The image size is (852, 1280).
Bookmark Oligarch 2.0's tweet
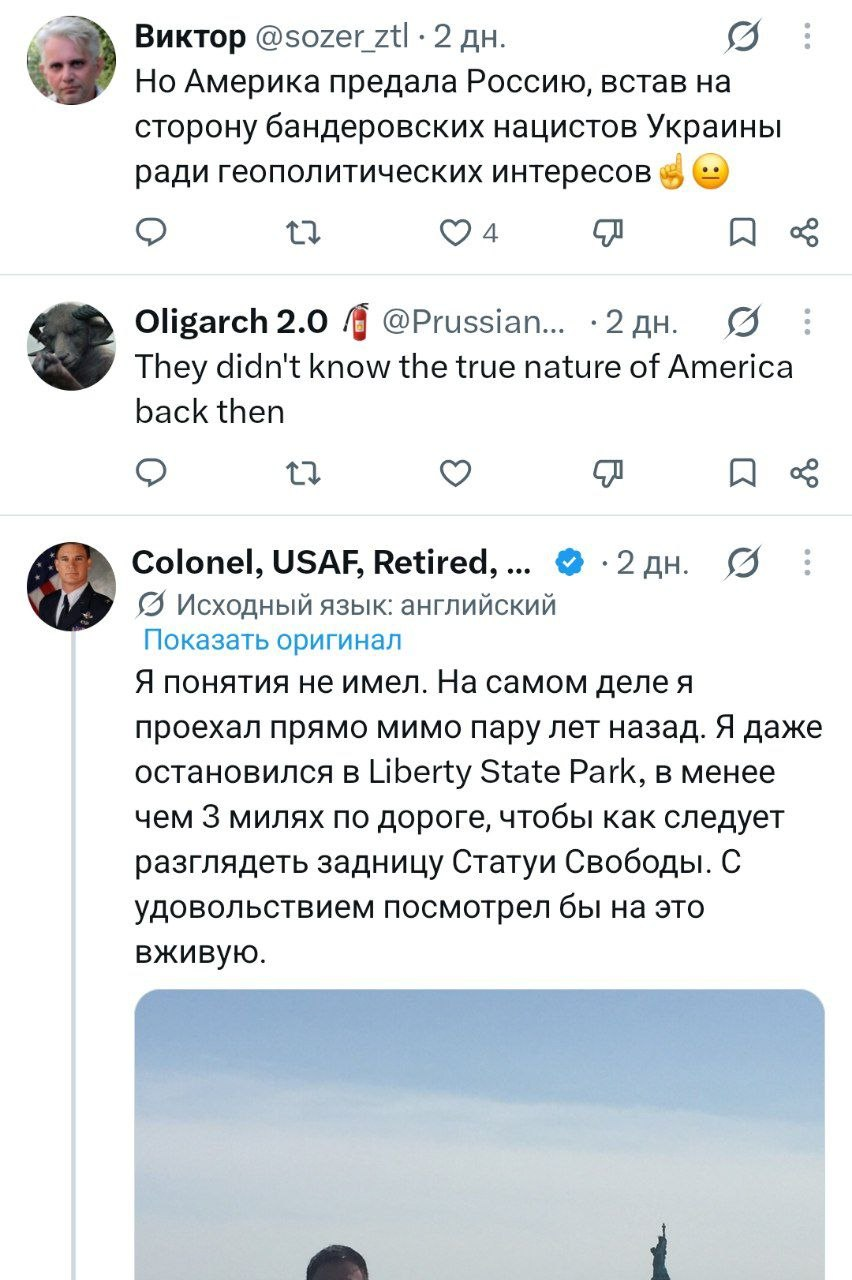[741, 472]
